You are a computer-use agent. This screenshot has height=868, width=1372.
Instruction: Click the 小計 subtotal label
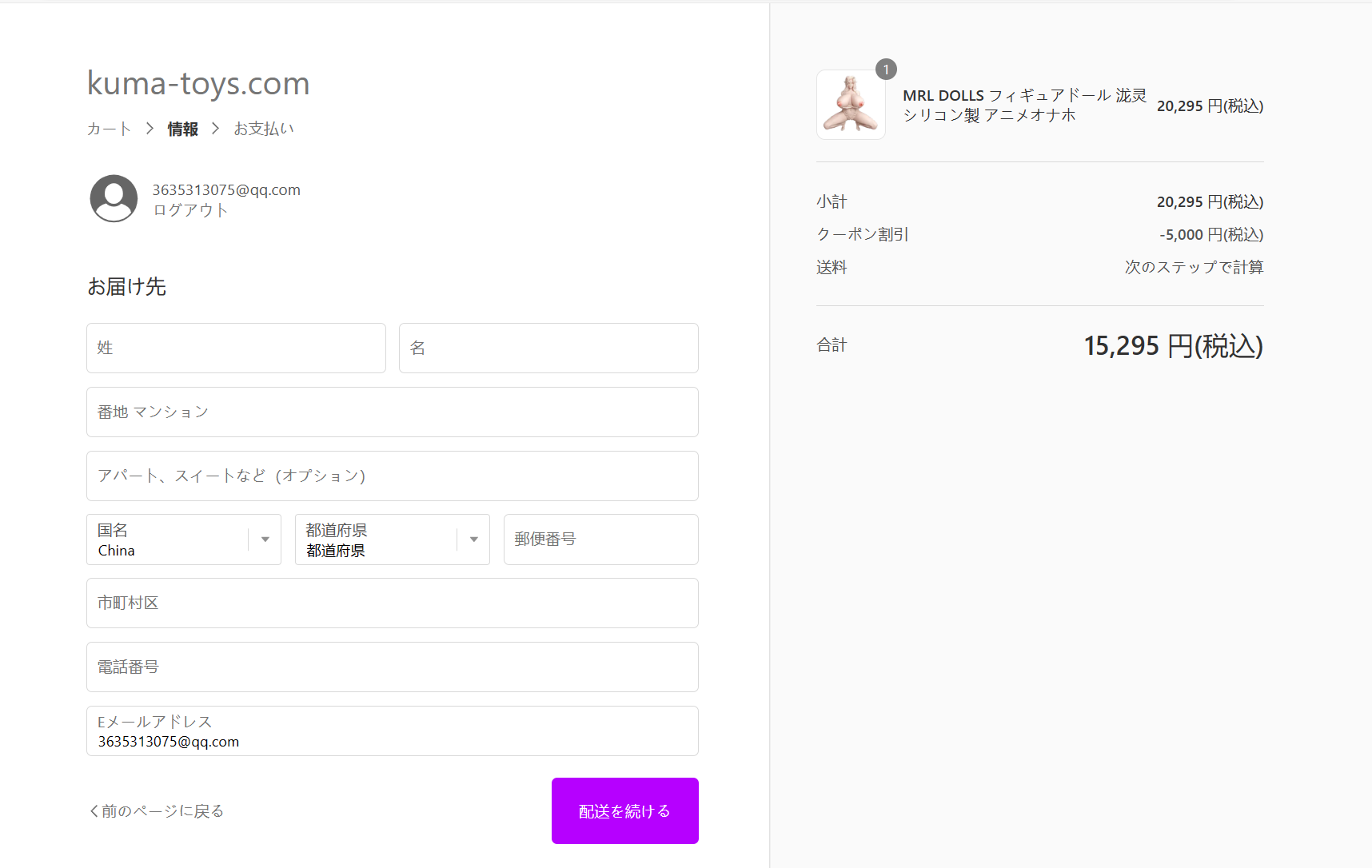pyautogui.click(x=832, y=202)
